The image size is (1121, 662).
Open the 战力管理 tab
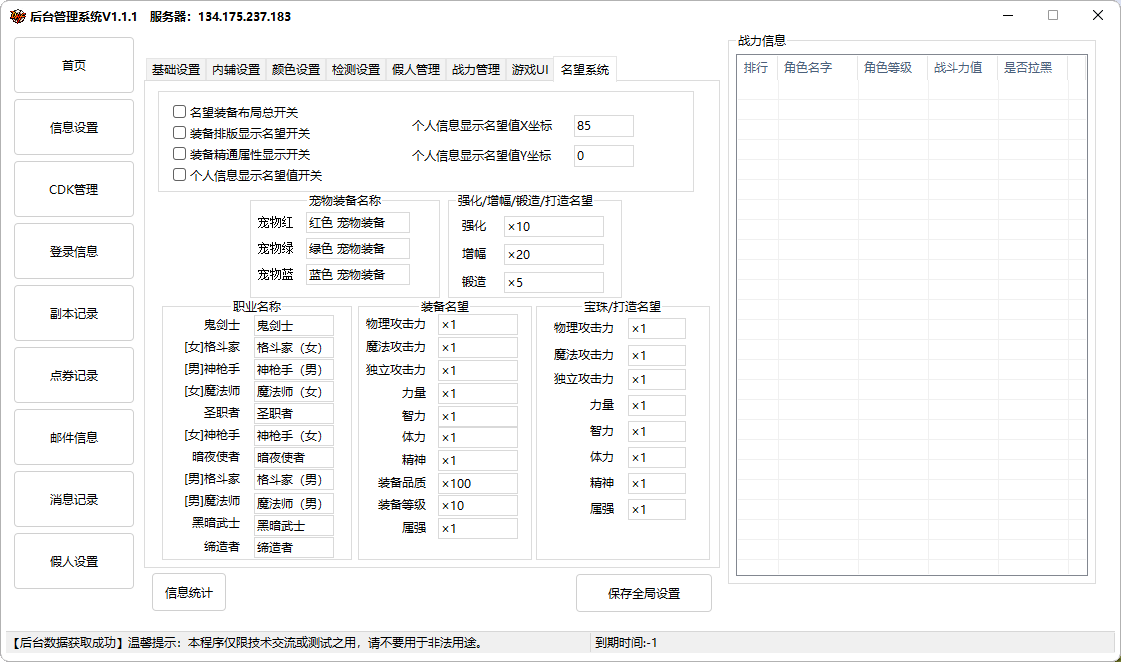click(476, 70)
